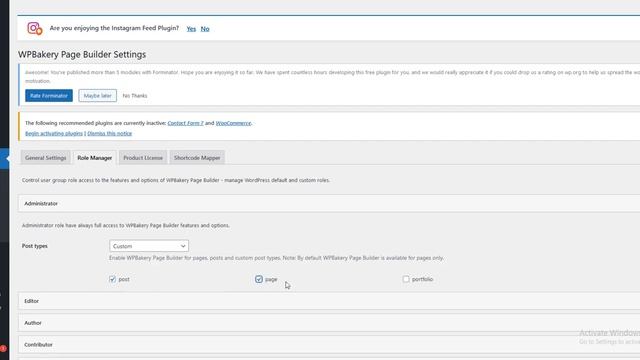Image resolution: width=640 pixels, height=360 pixels.
Task: Open the Post types Custom dropdown
Action: [149, 246]
